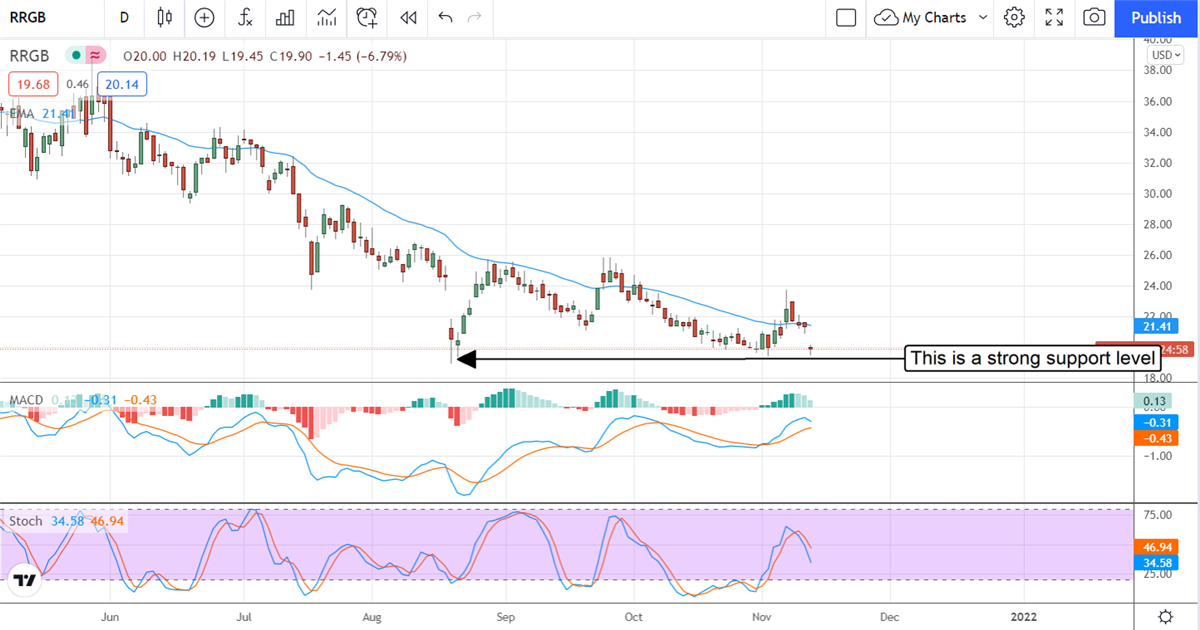Take a chart snapshot with camera icon
The image size is (1200, 630).
1095,17
